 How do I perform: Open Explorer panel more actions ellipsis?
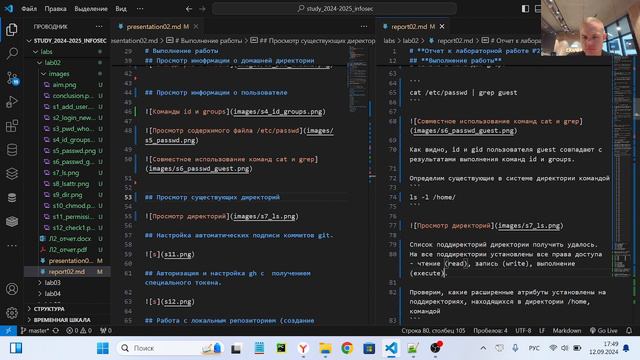click(x=99, y=27)
